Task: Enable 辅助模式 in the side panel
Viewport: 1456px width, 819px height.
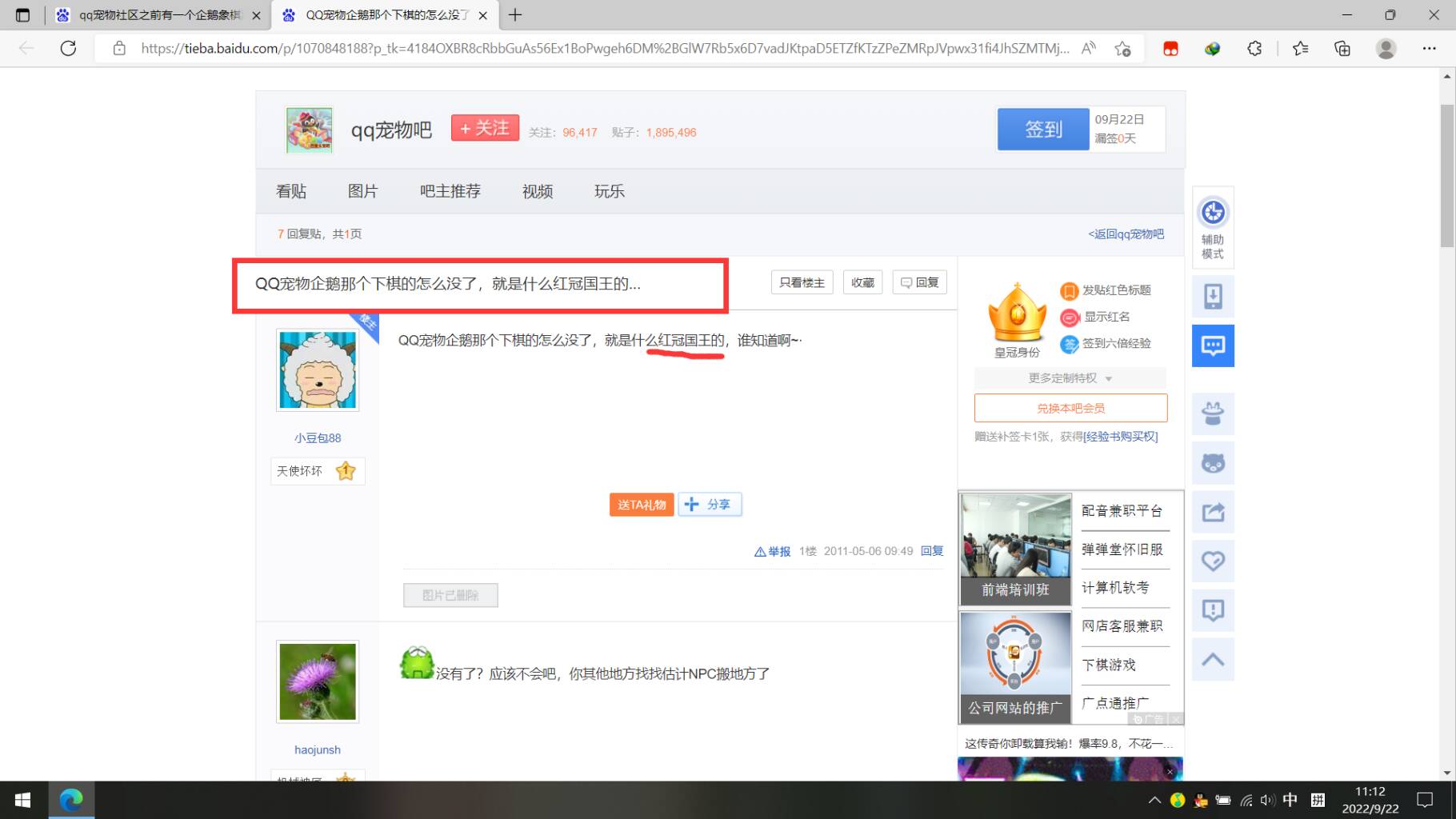Action: coord(1213,227)
